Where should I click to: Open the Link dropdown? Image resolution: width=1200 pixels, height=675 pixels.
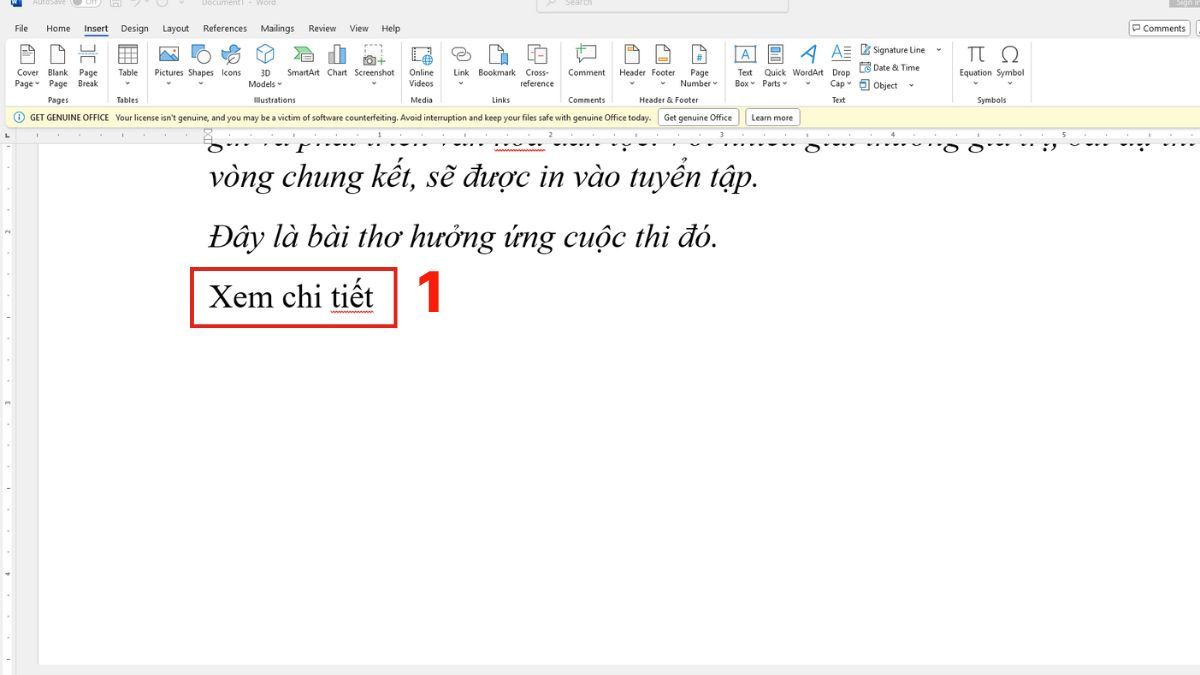pos(461,84)
